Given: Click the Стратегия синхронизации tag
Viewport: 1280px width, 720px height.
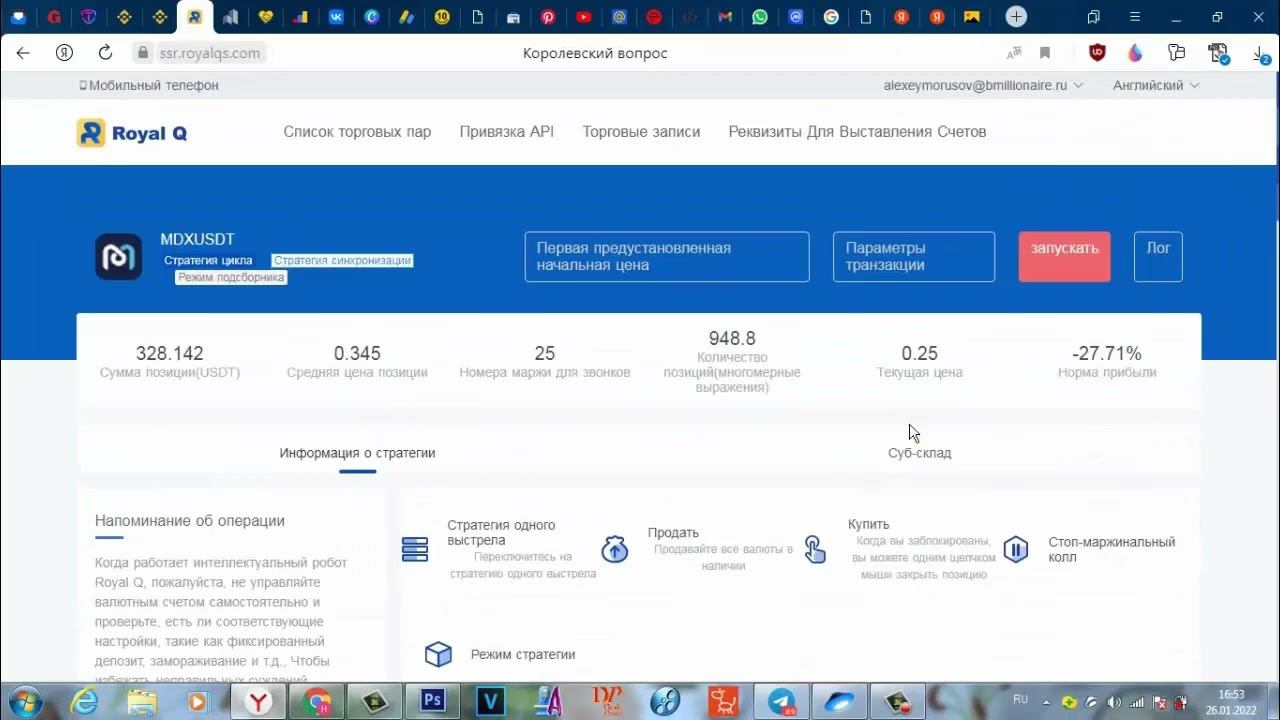Looking at the screenshot, I should 342,260.
